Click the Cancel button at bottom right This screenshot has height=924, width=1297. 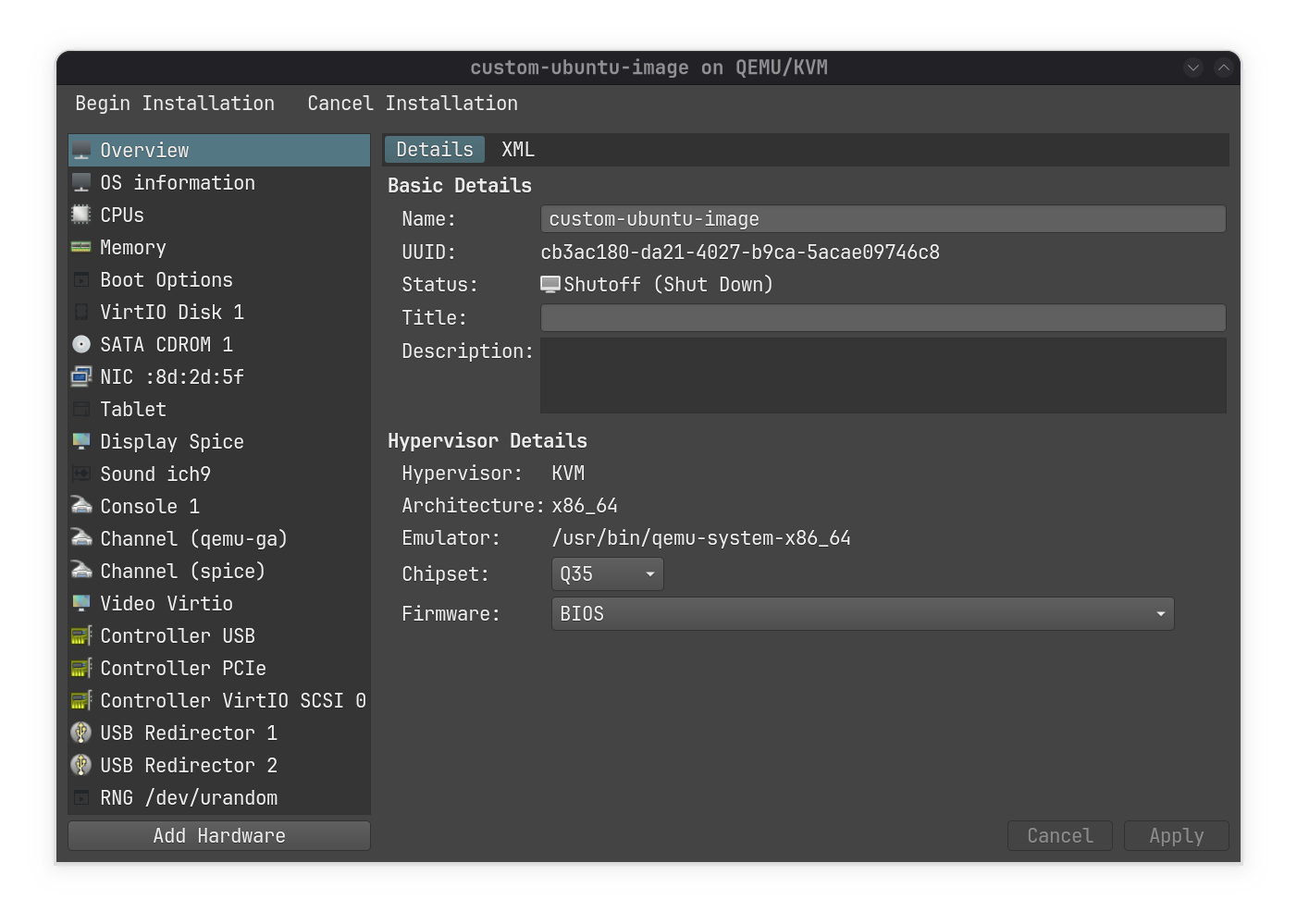pyautogui.click(x=1060, y=836)
